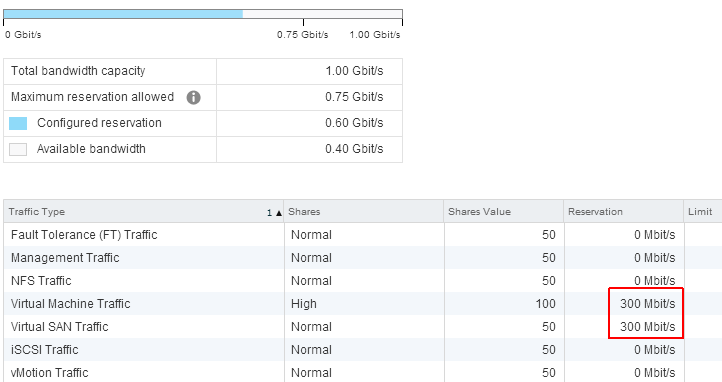Sort by the Traffic Type column header
Screen dimensions: 722x382
(x=144, y=212)
